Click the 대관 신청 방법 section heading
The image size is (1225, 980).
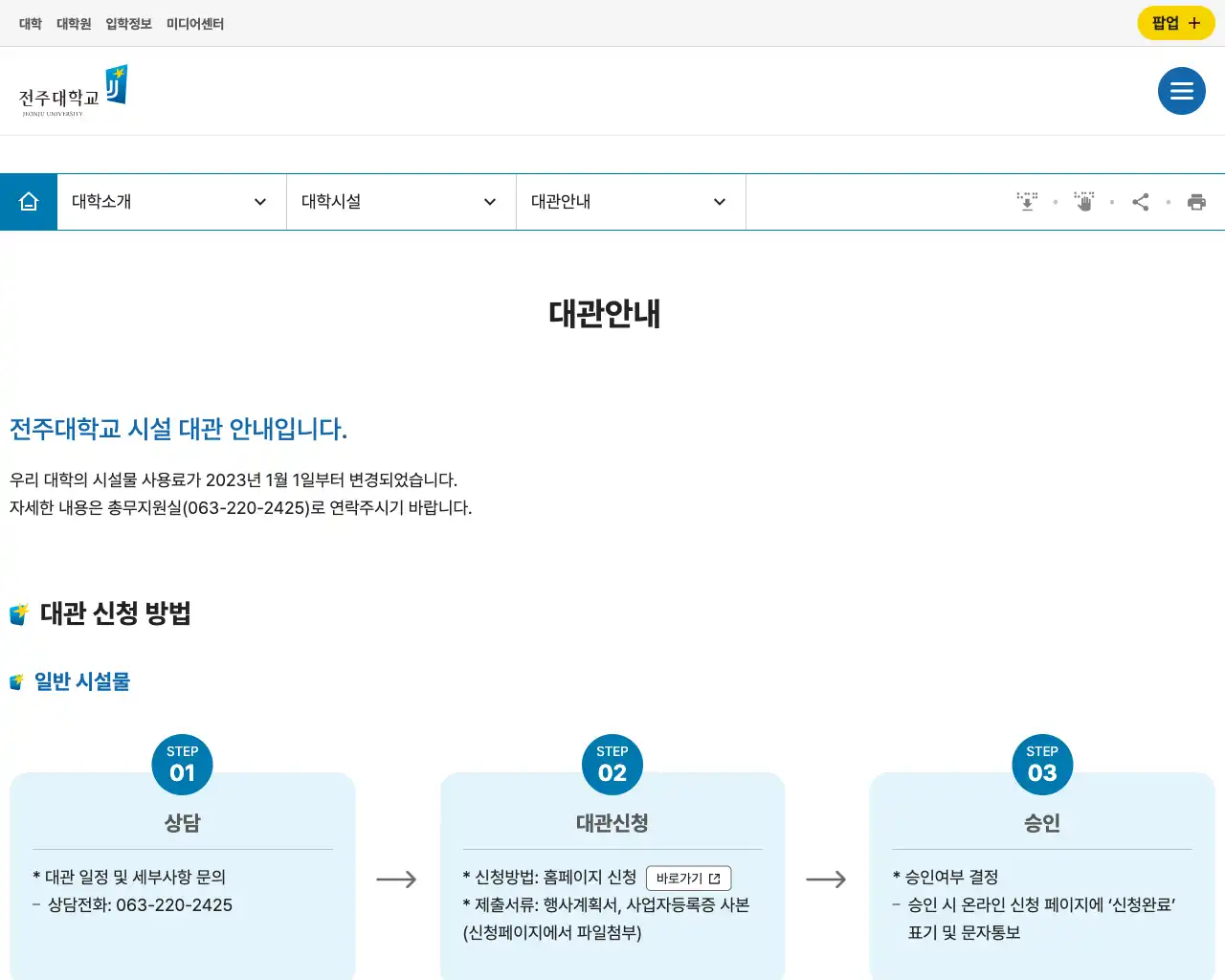click(116, 613)
